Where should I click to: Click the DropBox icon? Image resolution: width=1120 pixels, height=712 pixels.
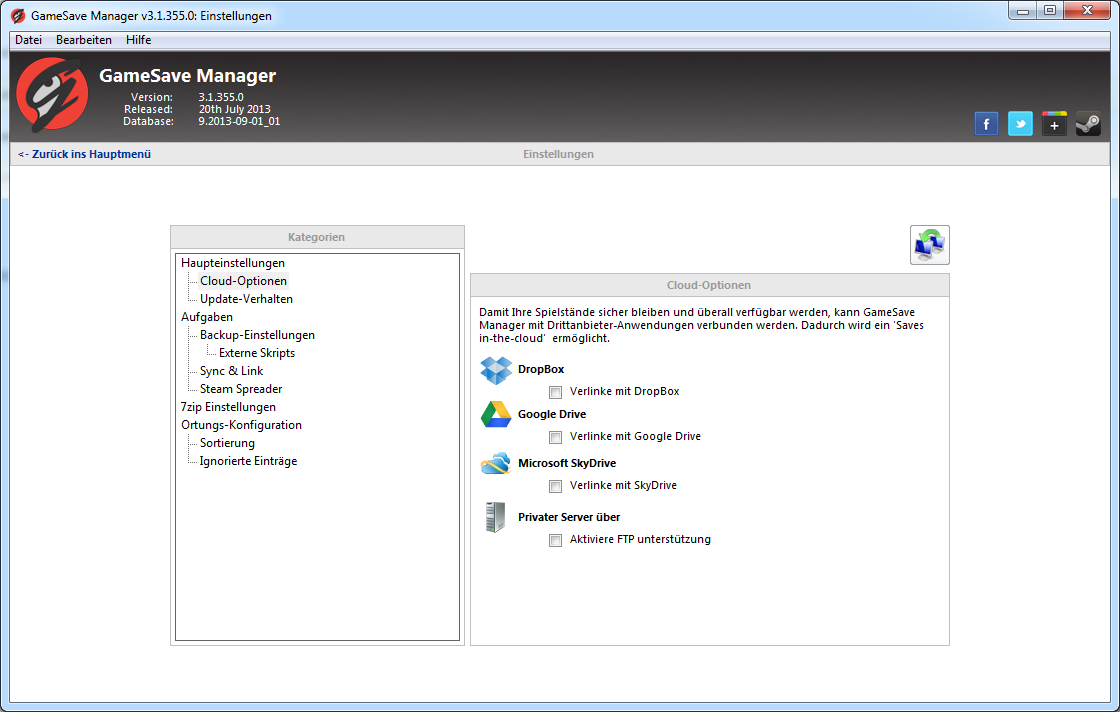(x=496, y=370)
